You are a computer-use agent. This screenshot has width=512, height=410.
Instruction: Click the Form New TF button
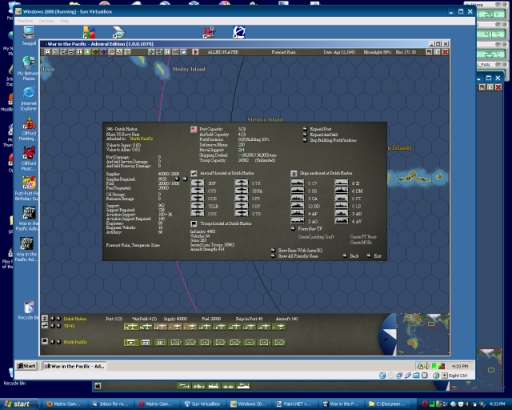[x=307, y=229]
